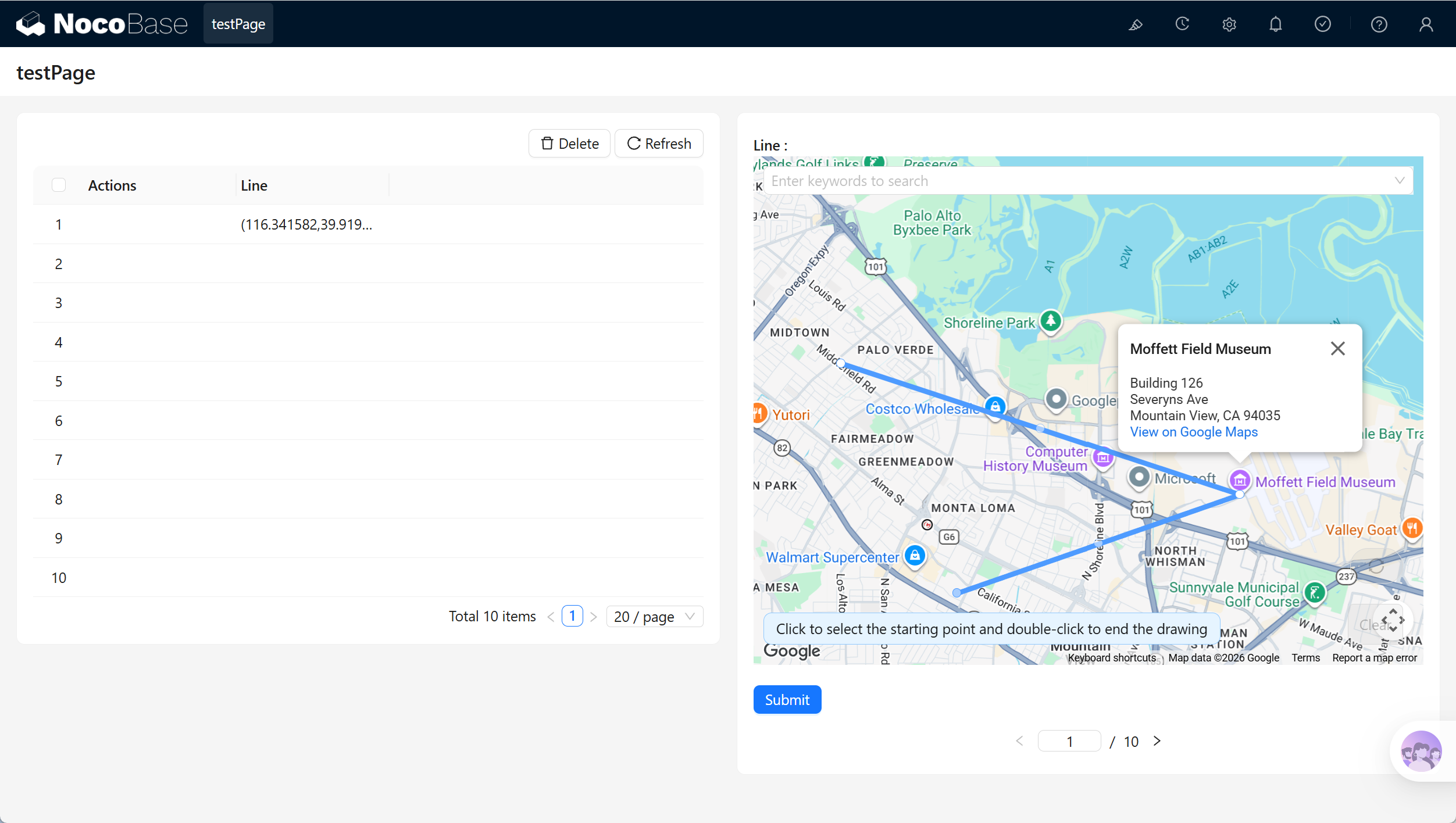Viewport: 1456px width, 823px height.
Task: Go to next record in form pagination
Action: click(1157, 741)
